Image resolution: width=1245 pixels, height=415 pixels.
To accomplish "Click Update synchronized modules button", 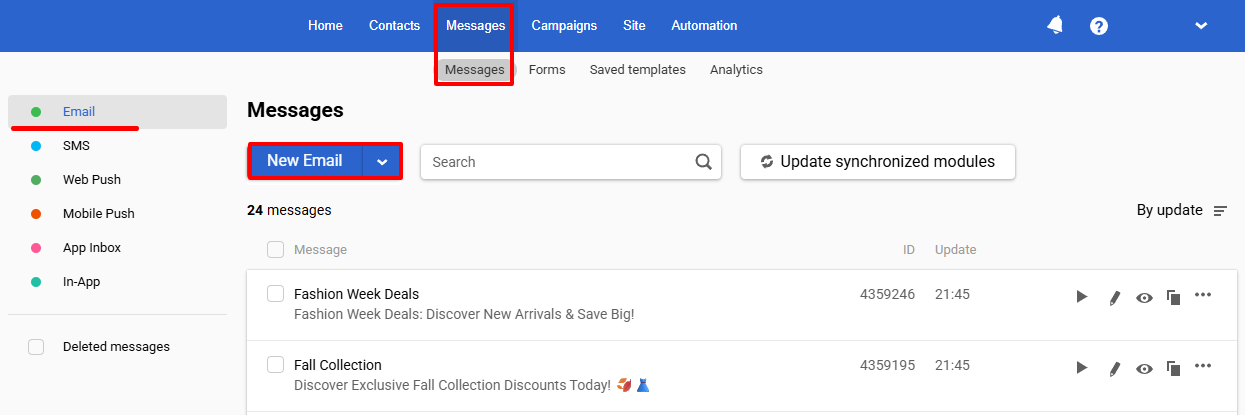I will (878, 161).
